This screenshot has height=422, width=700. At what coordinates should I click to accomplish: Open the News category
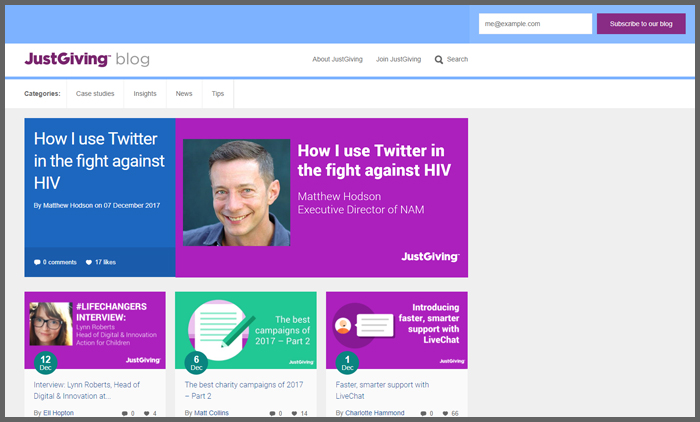(184, 94)
